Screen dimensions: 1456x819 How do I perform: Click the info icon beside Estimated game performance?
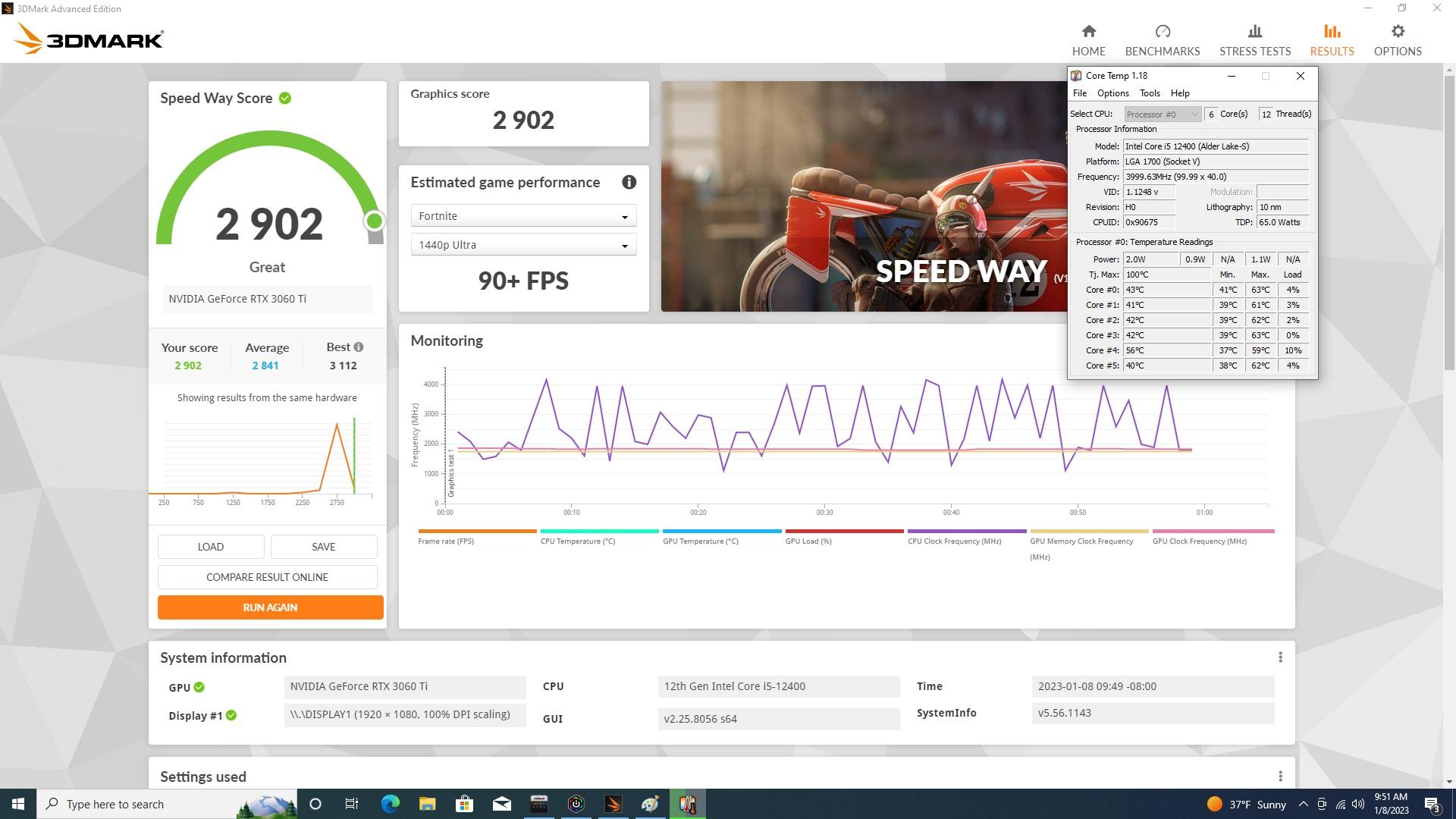[x=629, y=182]
